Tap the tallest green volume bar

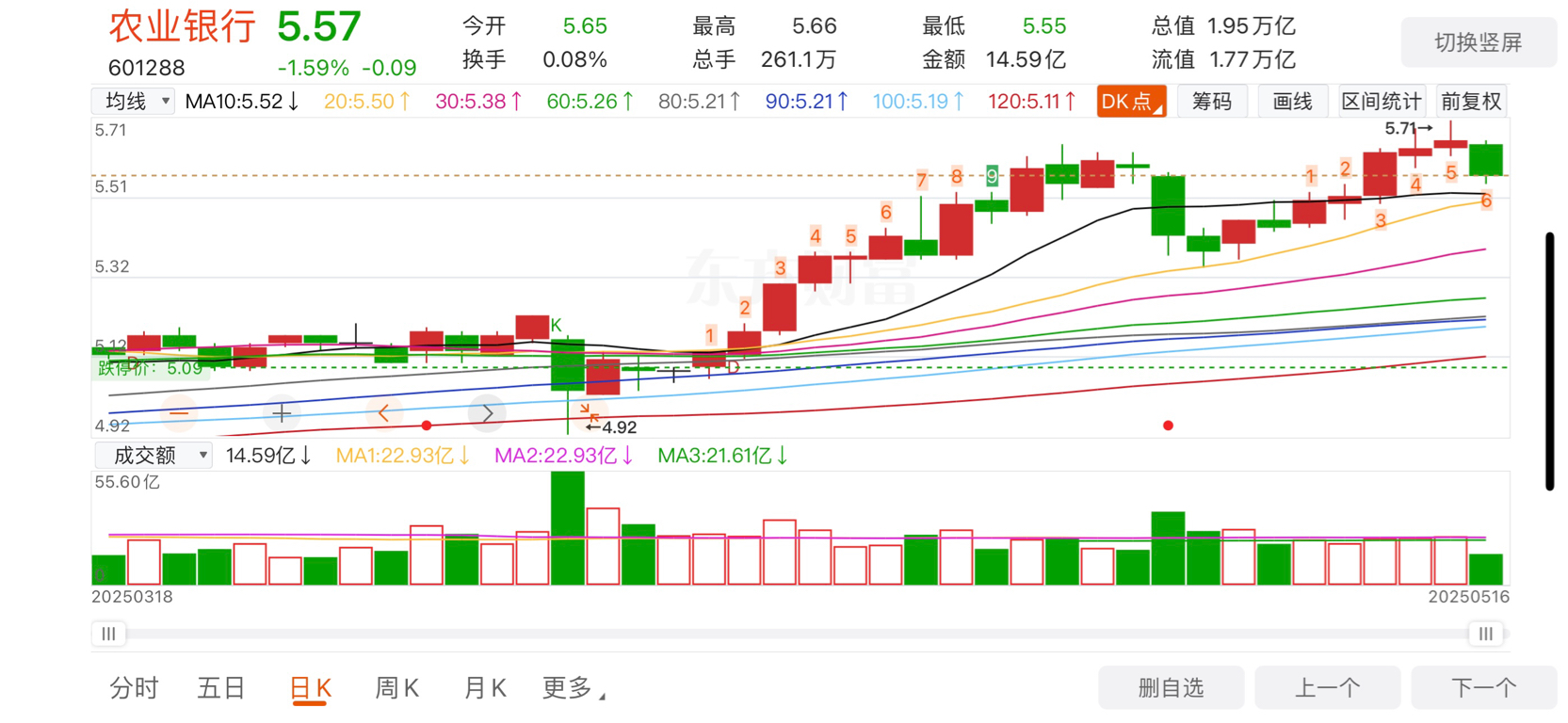tap(568, 528)
